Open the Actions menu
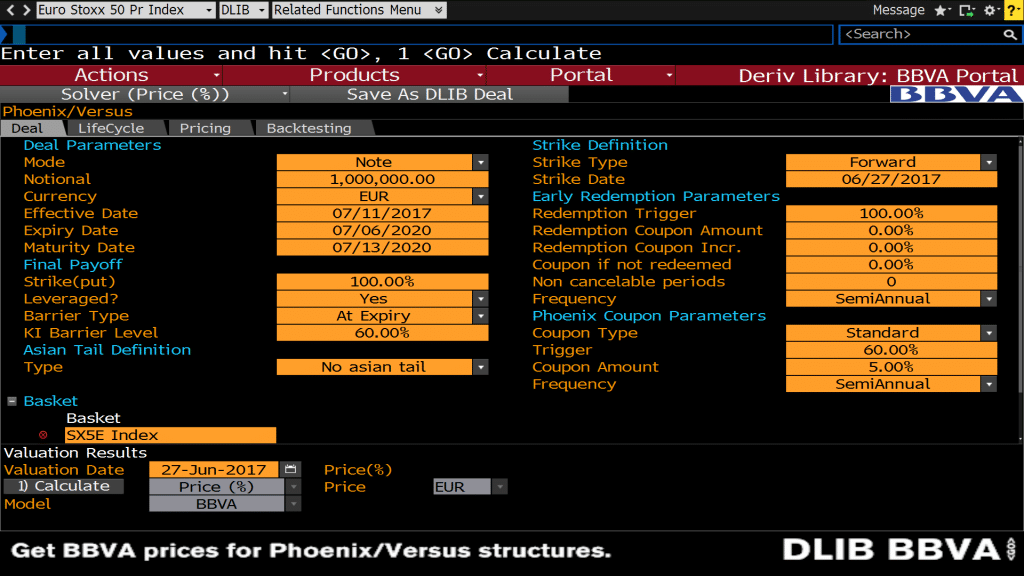Screen dimensions: 1024x576 coord(112,75)
